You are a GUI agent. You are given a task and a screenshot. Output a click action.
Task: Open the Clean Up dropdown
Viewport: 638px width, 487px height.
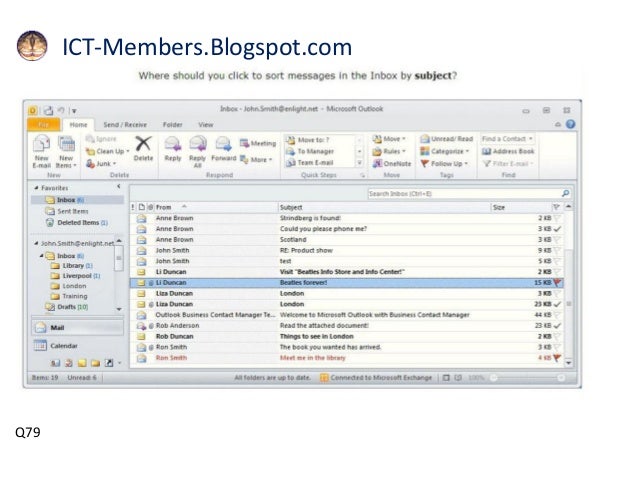click(107, 151)
